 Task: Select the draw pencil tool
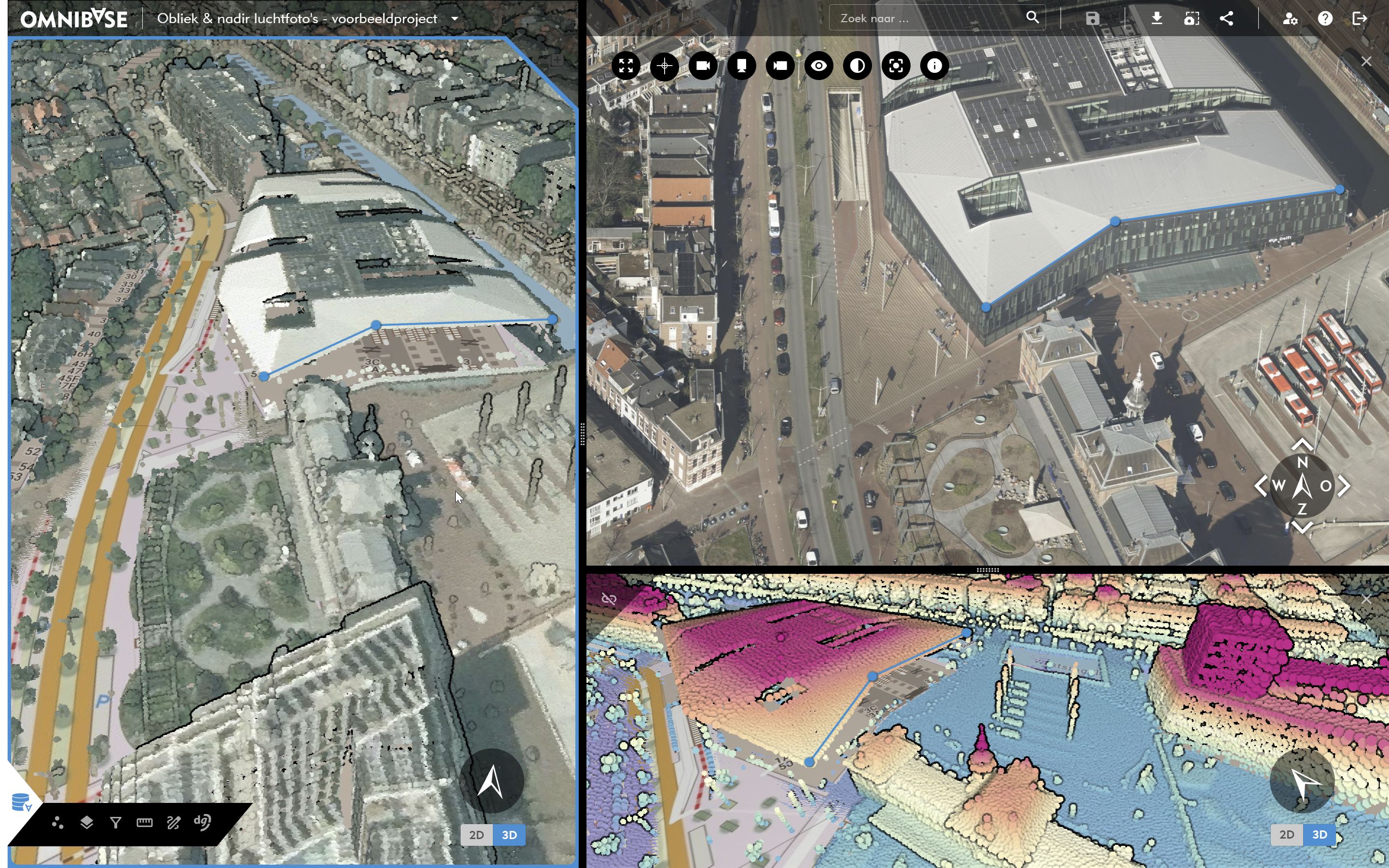click(173, 823)
